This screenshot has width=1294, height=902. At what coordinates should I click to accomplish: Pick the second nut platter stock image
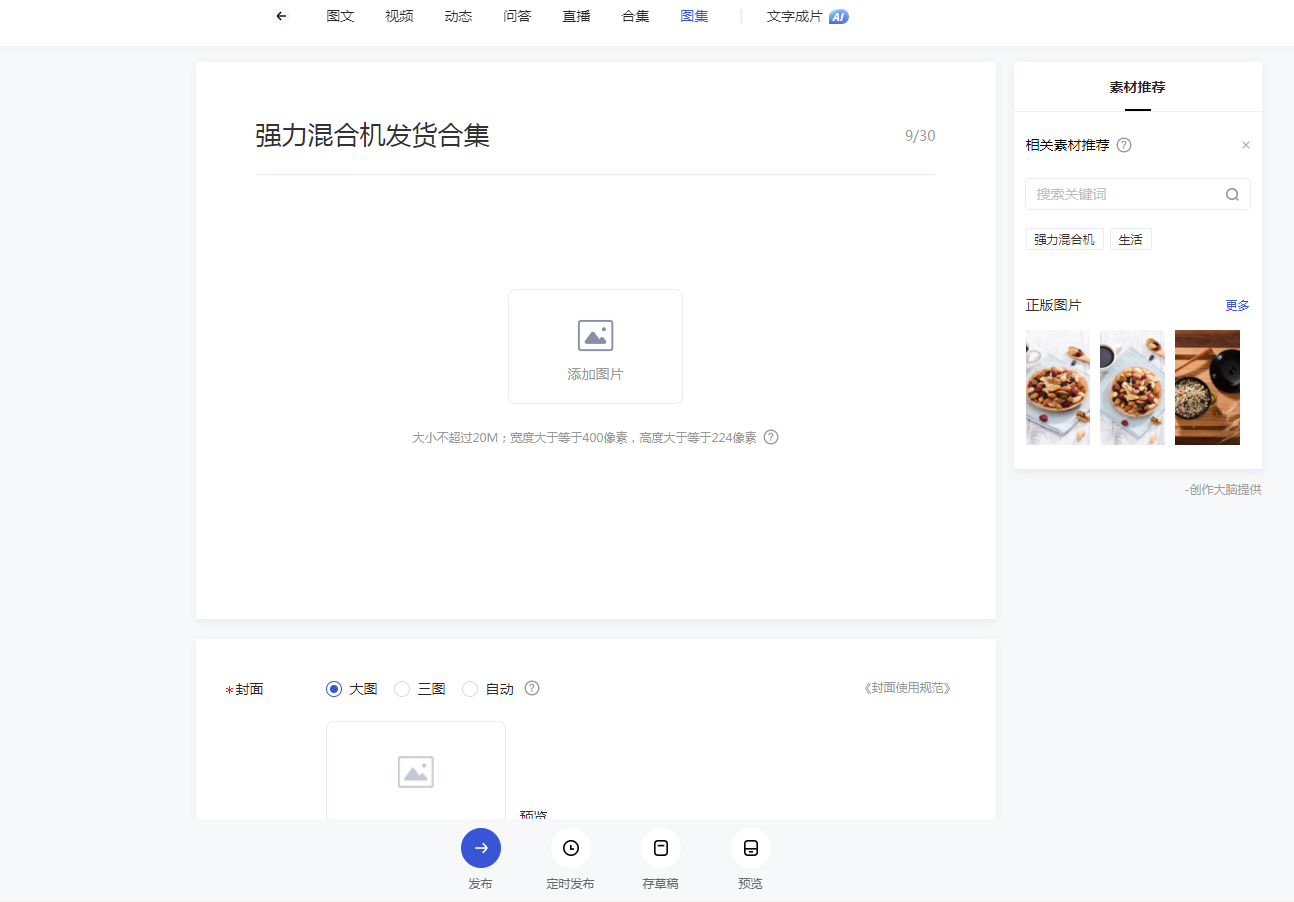[1132, 387]
